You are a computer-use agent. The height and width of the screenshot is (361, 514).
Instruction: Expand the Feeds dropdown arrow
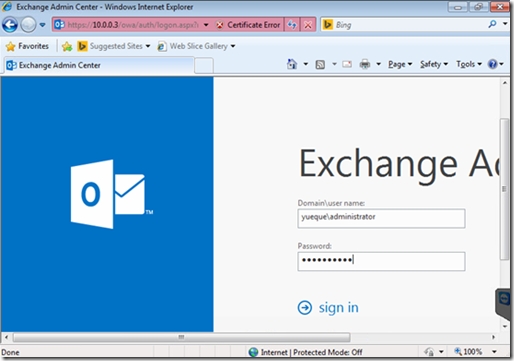(334, 64)
